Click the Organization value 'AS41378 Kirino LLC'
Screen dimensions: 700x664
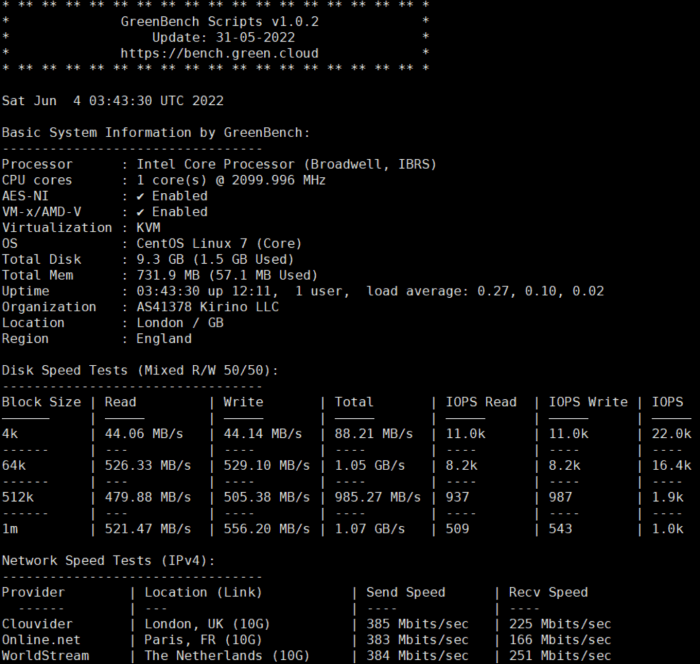(x=208, y=307)
